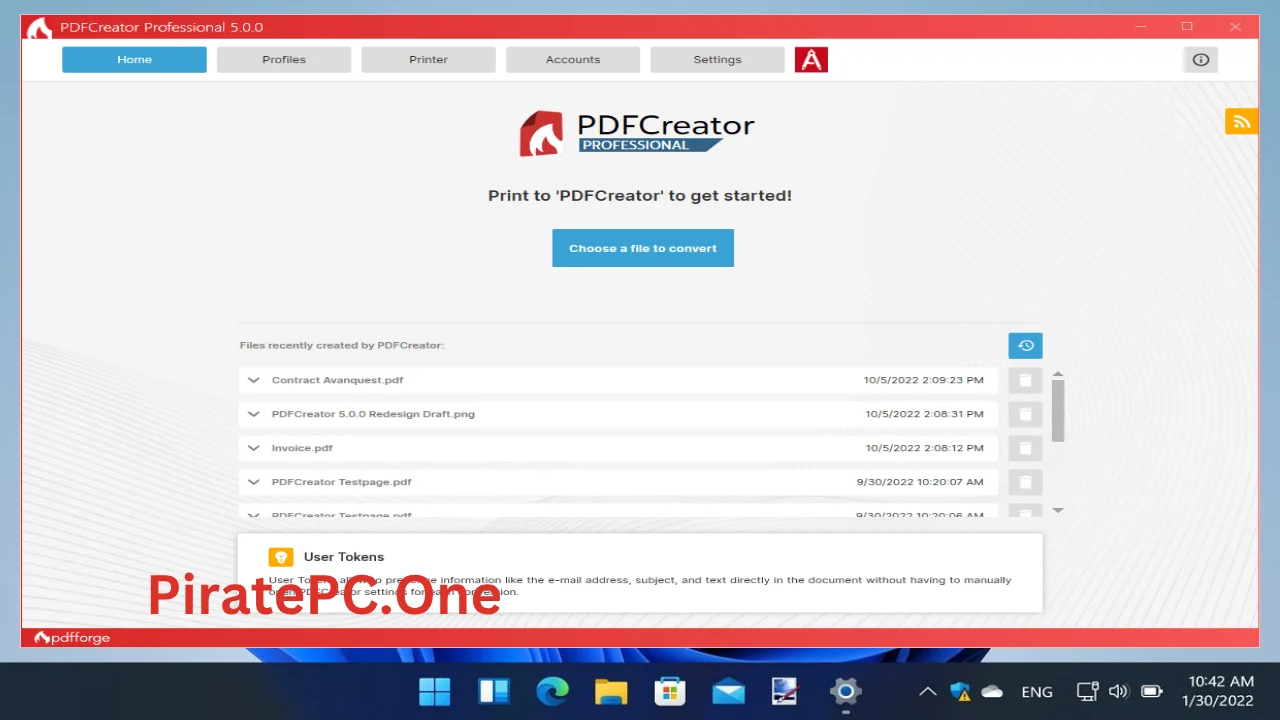Expand the Contract Avanquest.pdf row chevron
The width and height of the screenshot is (1280, 720).
pyautogui.click(x=254, y=380)
